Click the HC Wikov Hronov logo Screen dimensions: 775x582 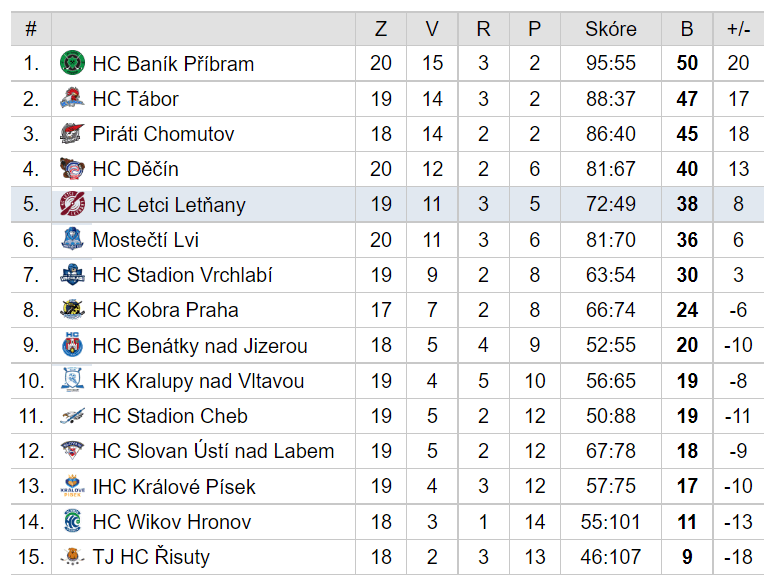(72, 521)
